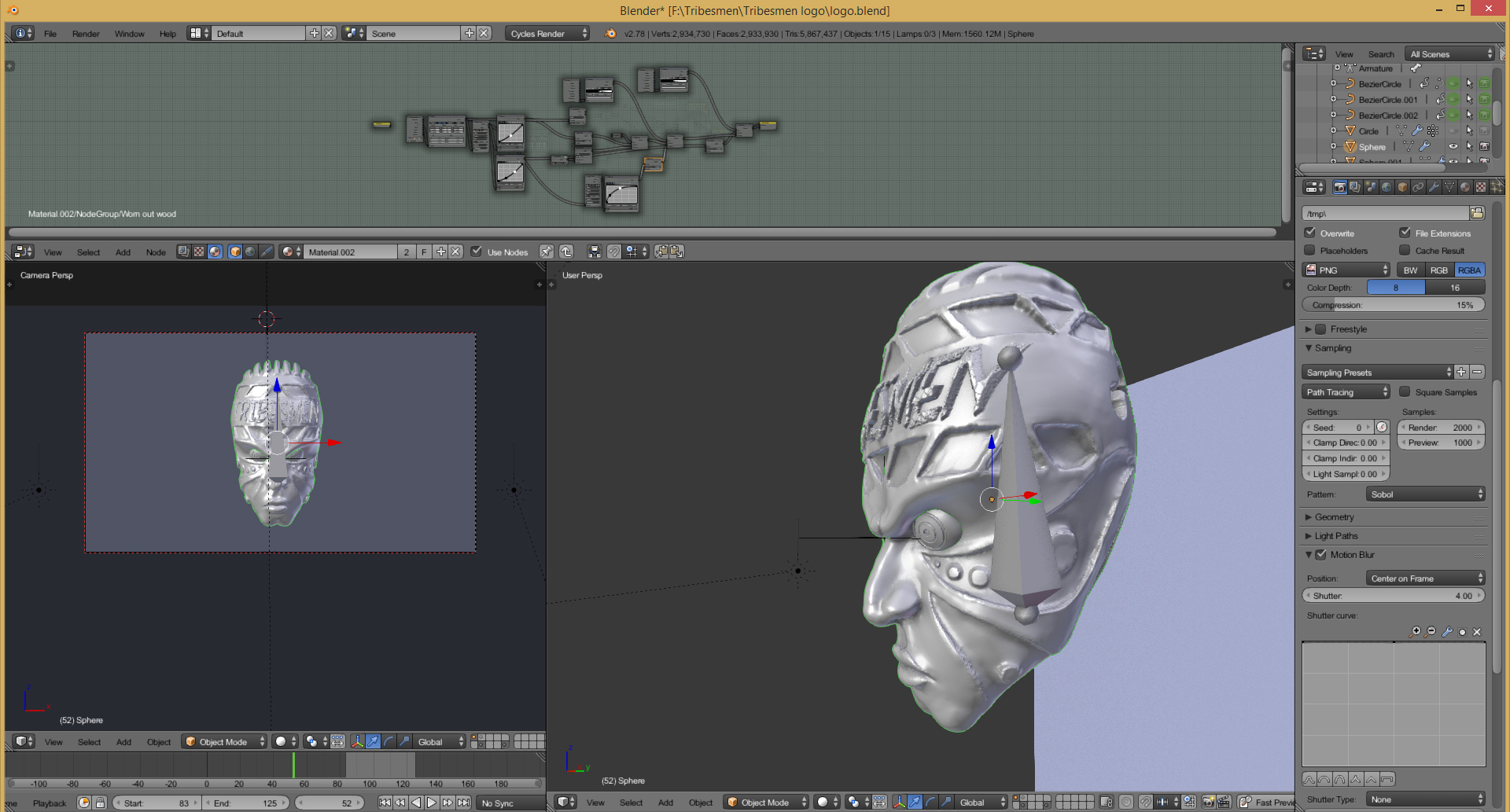Image resolution: width=1510 pixels, height=812 pixels.
Task: Enable the Freestyle checkbox
Action: tap(1321, 329)
